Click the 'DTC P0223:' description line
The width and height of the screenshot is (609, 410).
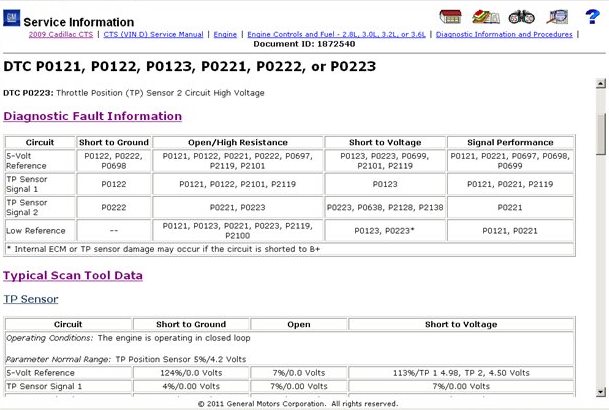click(134, 93)
